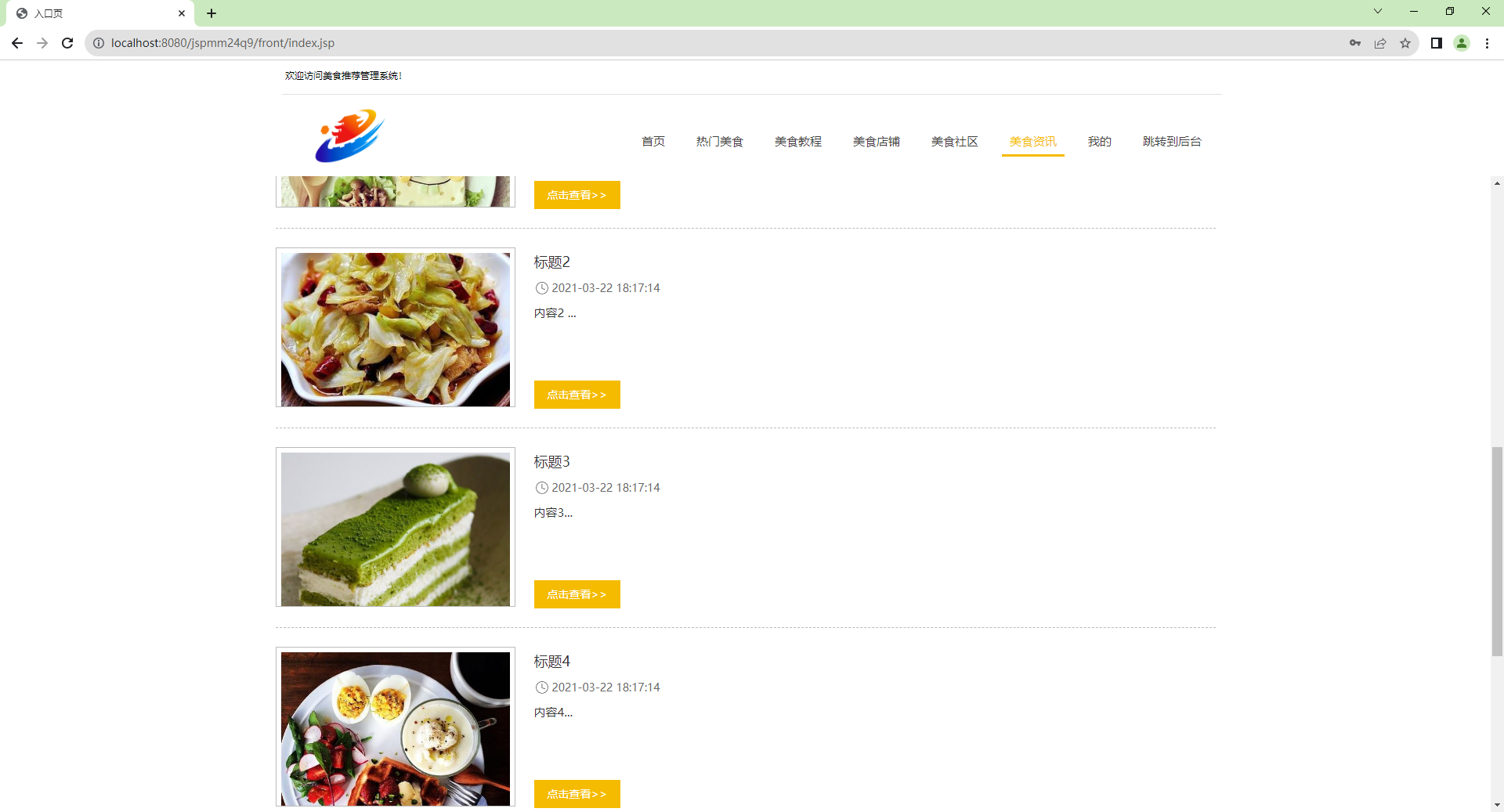Image resolution: width=1504 pixels, height=812 pixels.
Task: Open the Chrome three-dot menu
Action: click(1487, 43)
